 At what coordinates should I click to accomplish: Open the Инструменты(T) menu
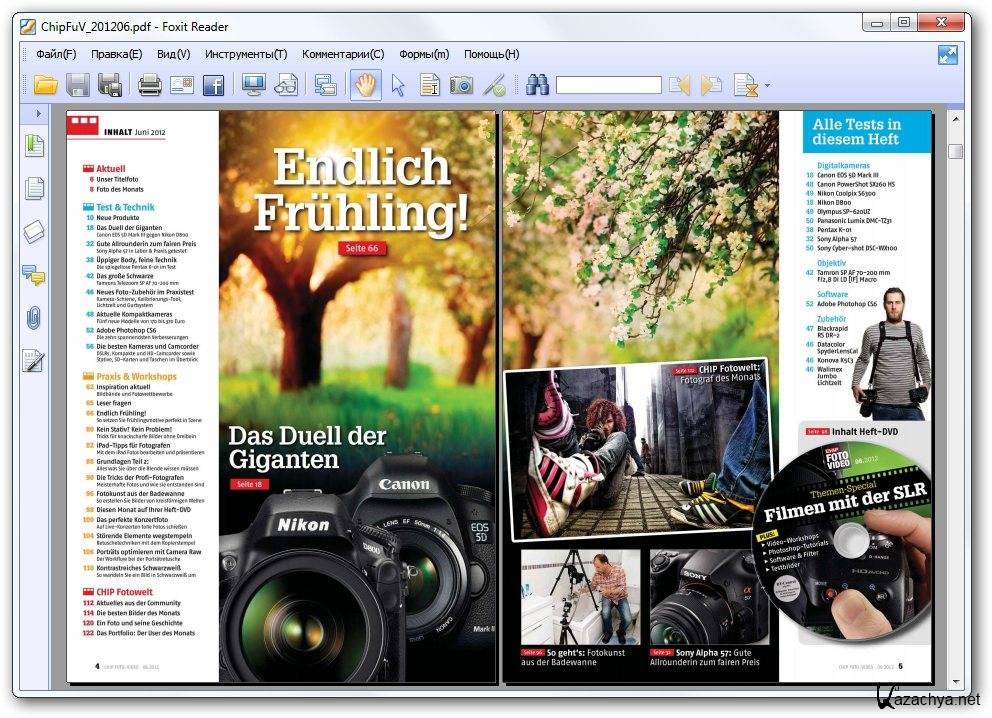pyautogui.click(x=246, y=54)
